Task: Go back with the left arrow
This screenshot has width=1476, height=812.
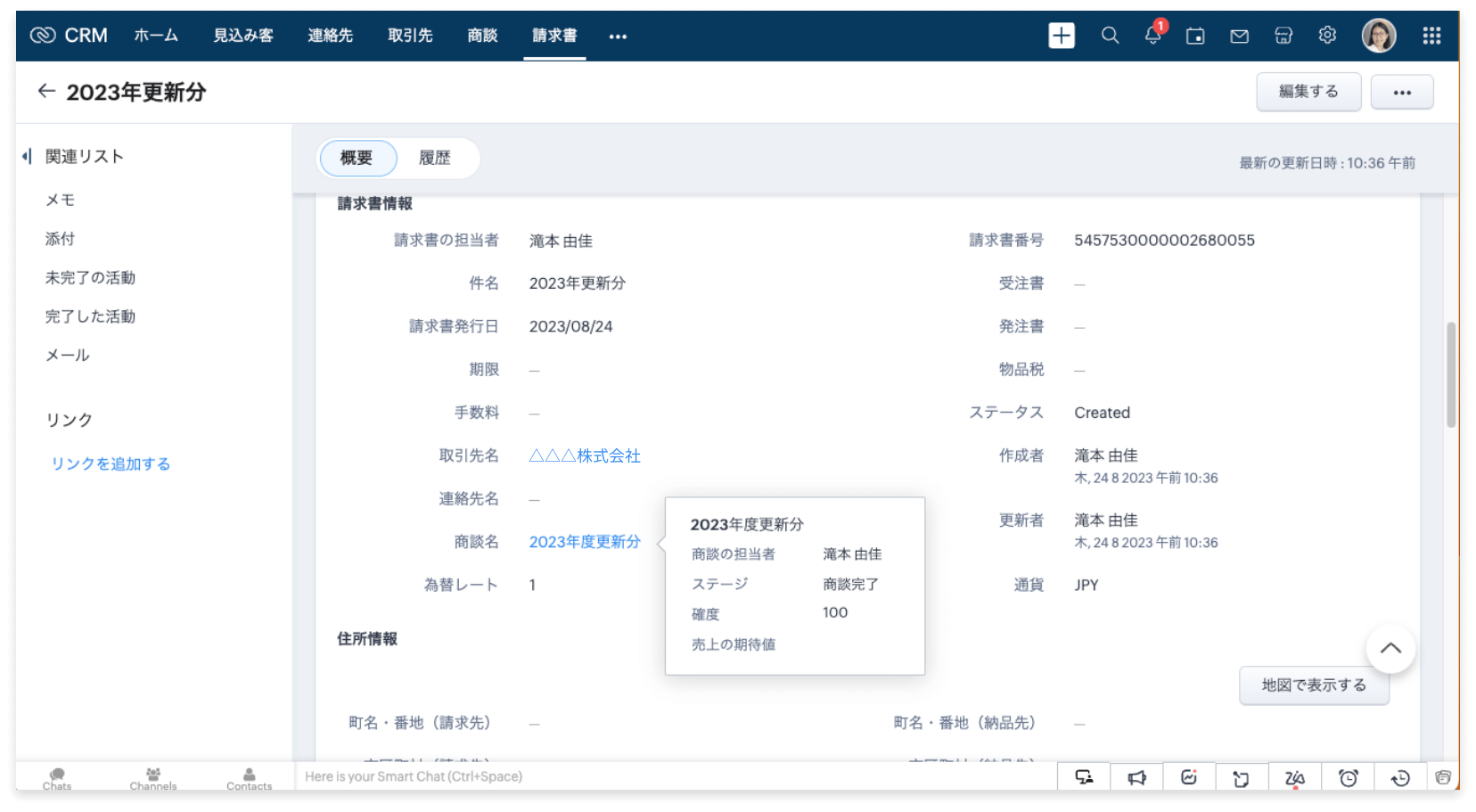Action: click(x=46, y=91)
